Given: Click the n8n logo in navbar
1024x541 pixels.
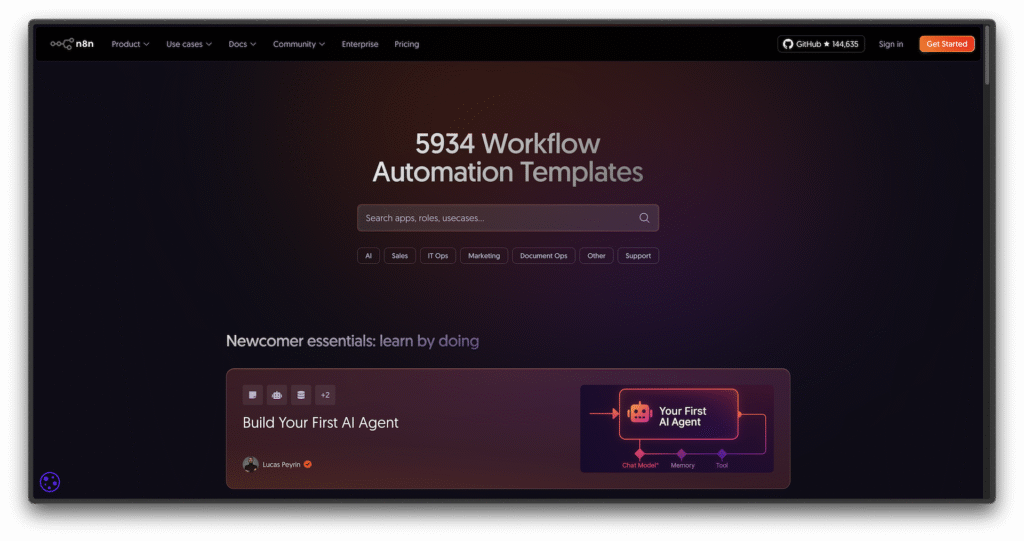Looking at the screenshot, I should point(72,44).
